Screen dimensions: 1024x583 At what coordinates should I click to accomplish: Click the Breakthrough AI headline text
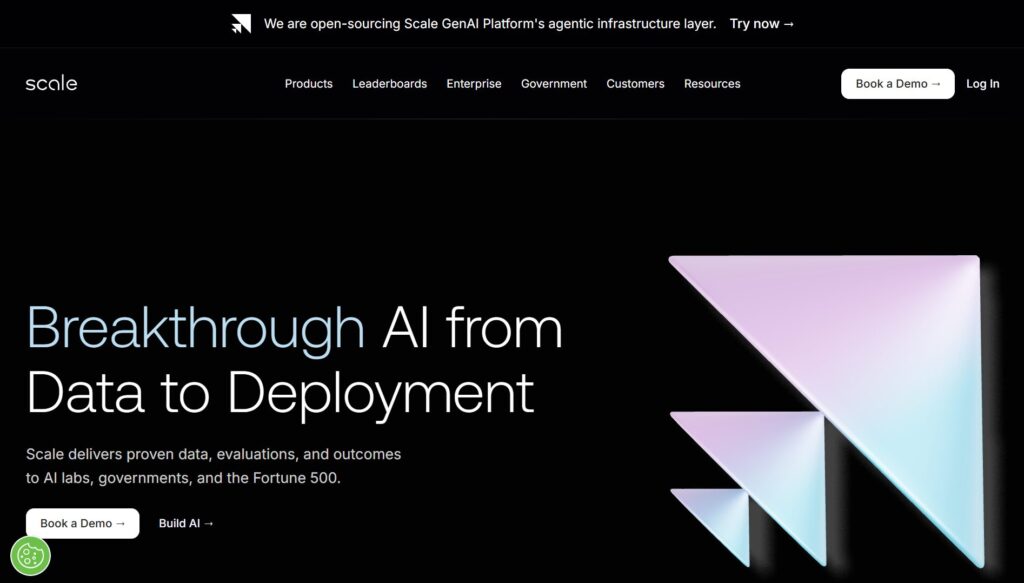click(294, 360)
